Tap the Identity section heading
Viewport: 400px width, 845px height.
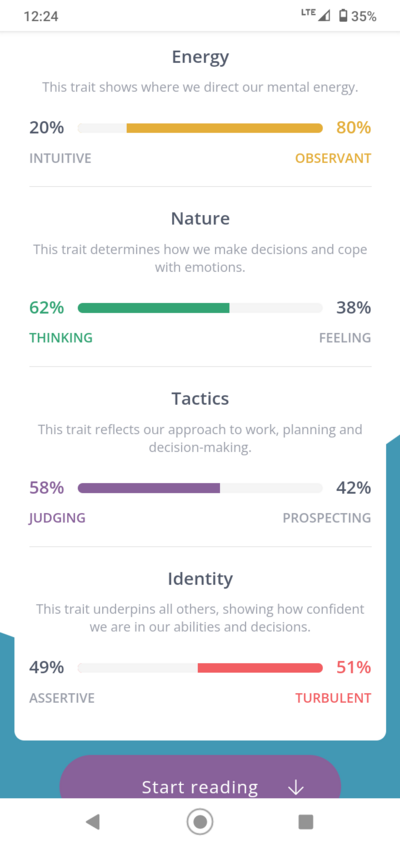pos(200,579)
